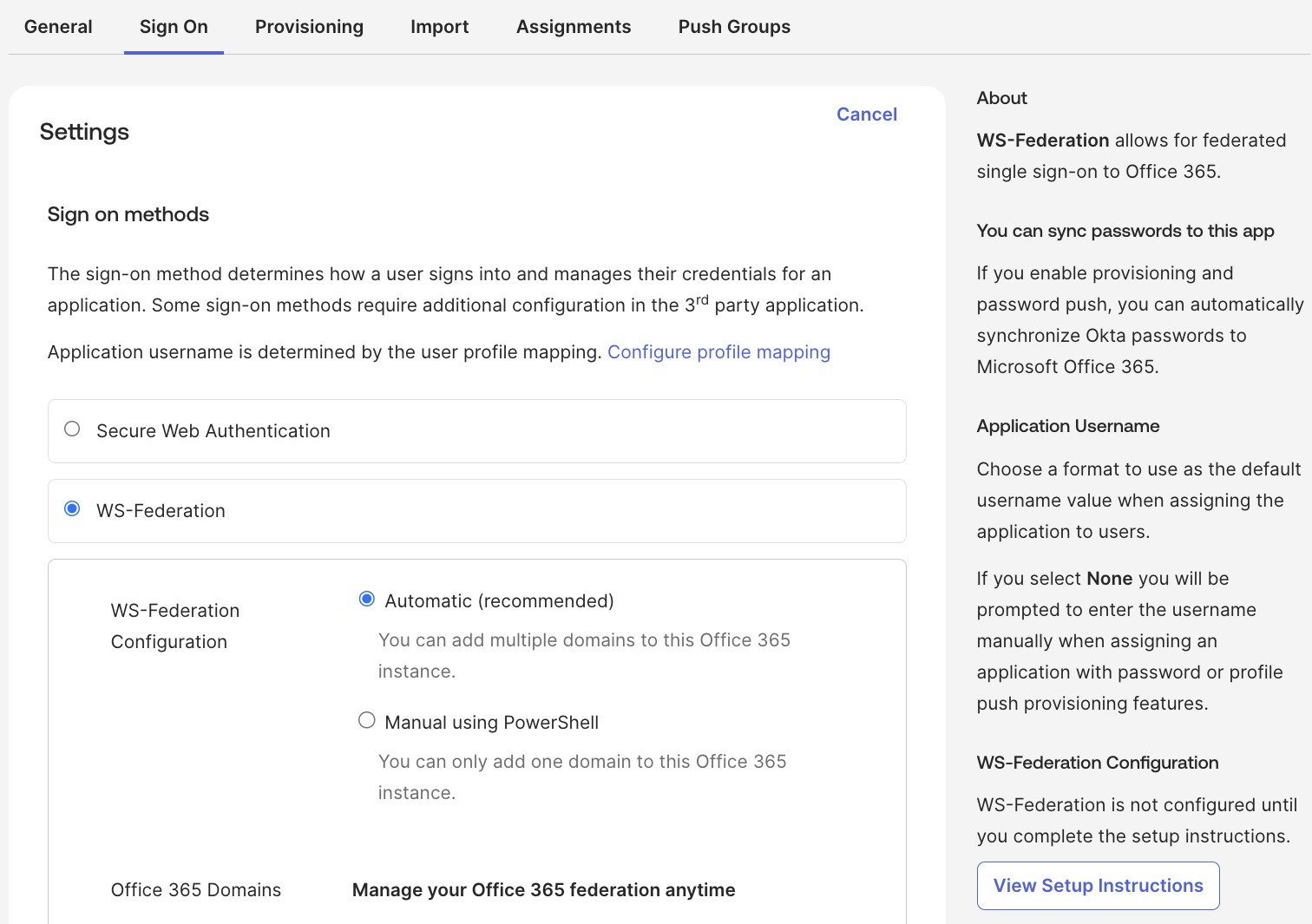
Task: Select Manual using PowerShell radio button
Action: pos(367,721)
